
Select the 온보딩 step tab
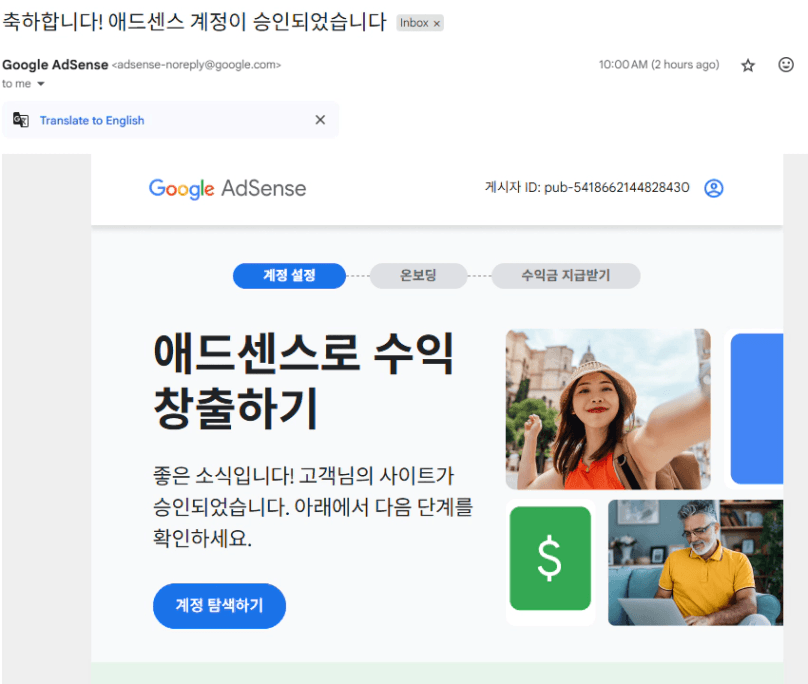(x=418, y=276)
